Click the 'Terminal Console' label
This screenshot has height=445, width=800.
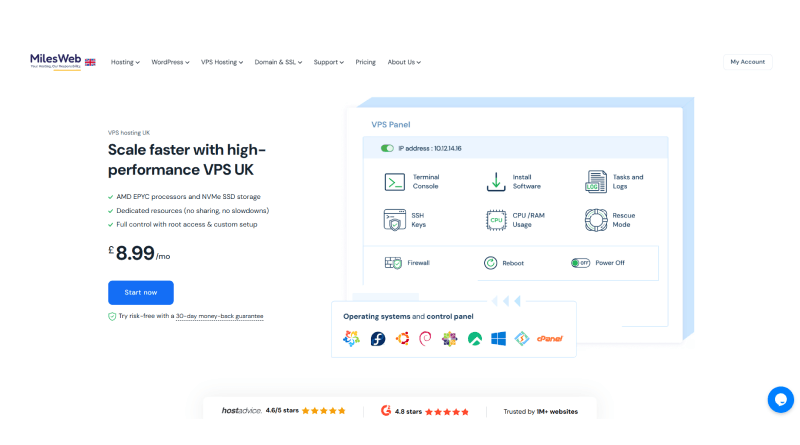[x=426, y=182]
